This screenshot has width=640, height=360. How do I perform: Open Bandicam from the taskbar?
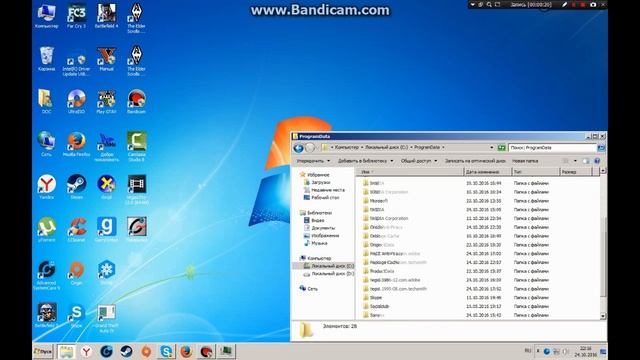tap(206, 351)
